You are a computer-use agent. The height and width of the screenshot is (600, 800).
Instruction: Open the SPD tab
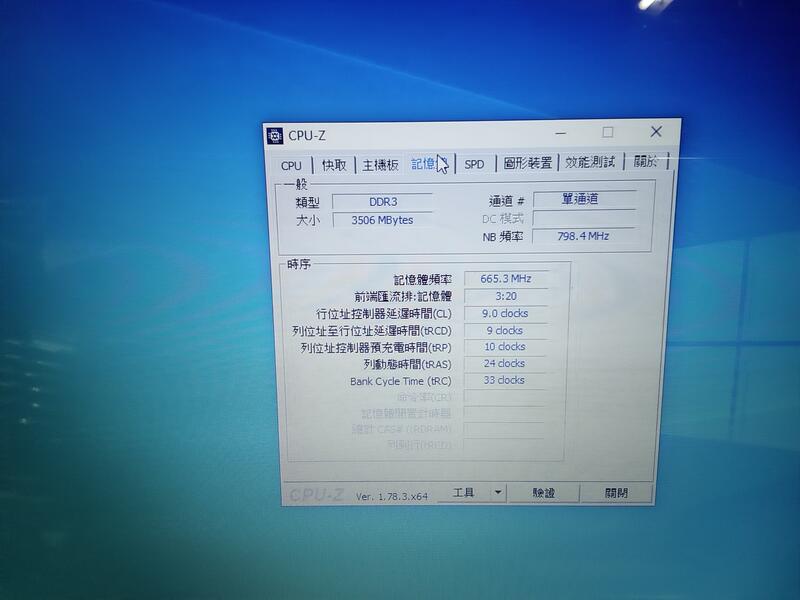[474, 163]
